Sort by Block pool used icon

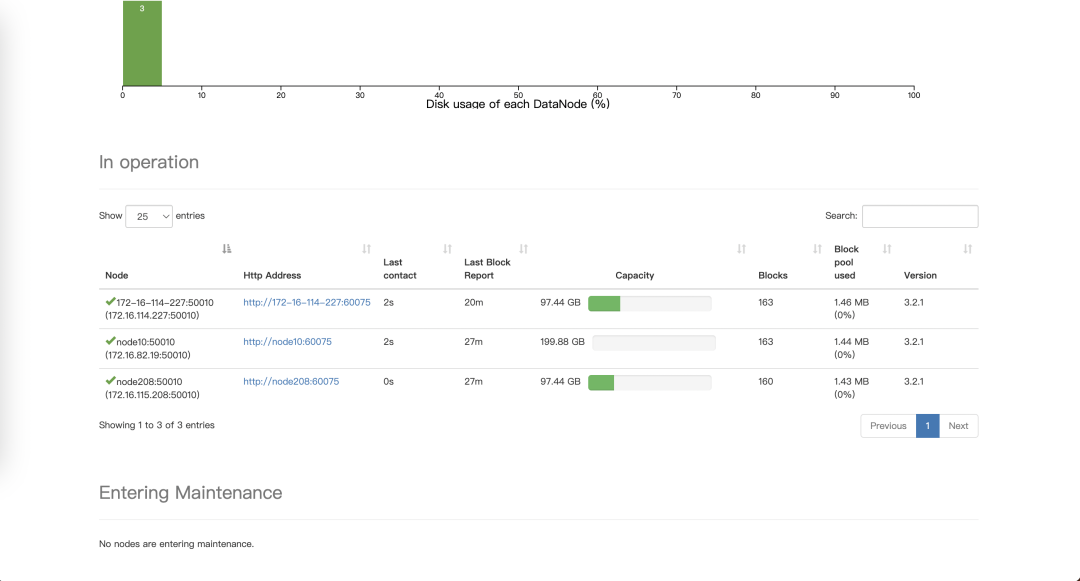pos(887,249)
